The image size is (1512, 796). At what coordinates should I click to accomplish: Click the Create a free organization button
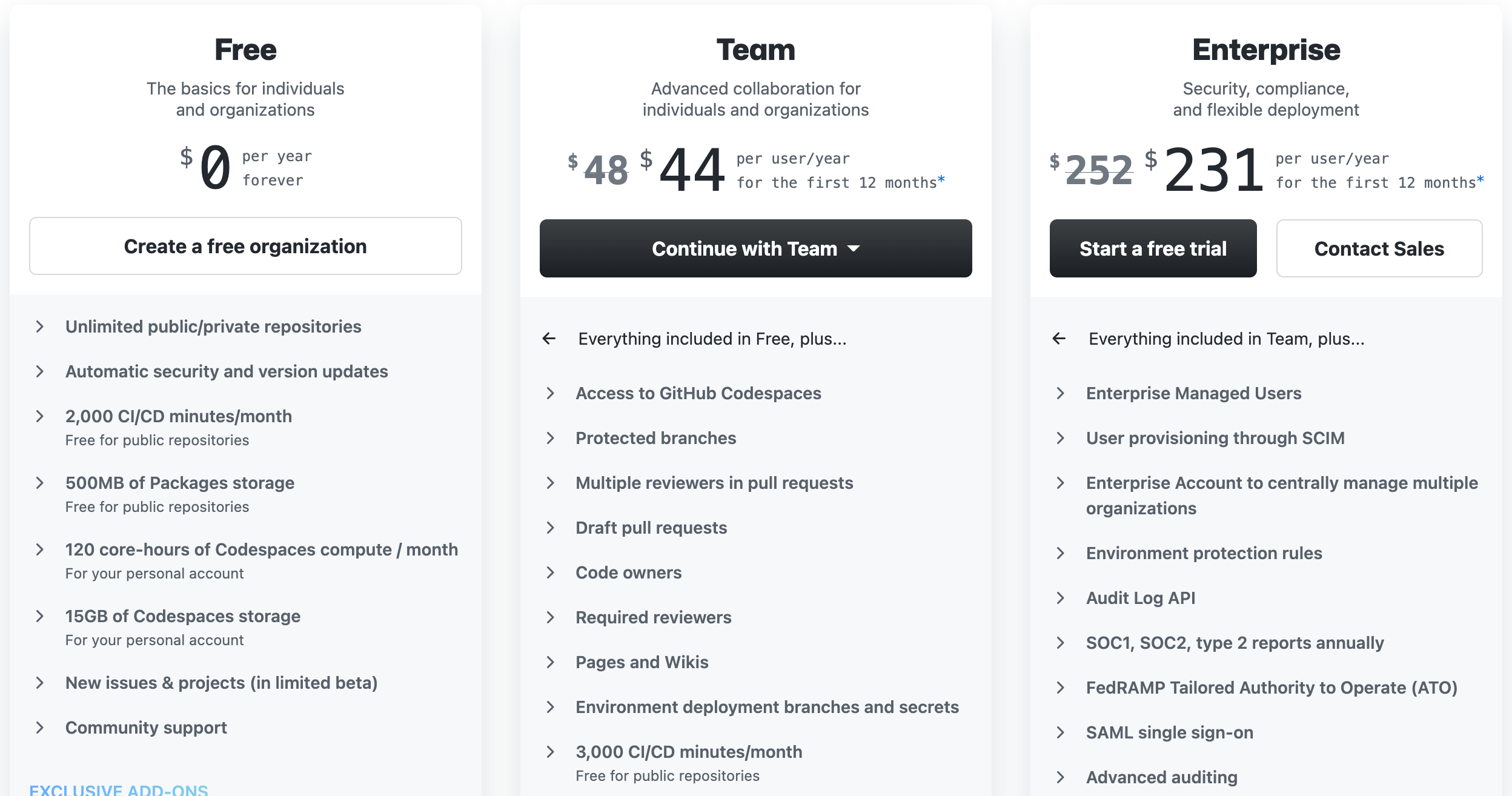tap(245, 247)
